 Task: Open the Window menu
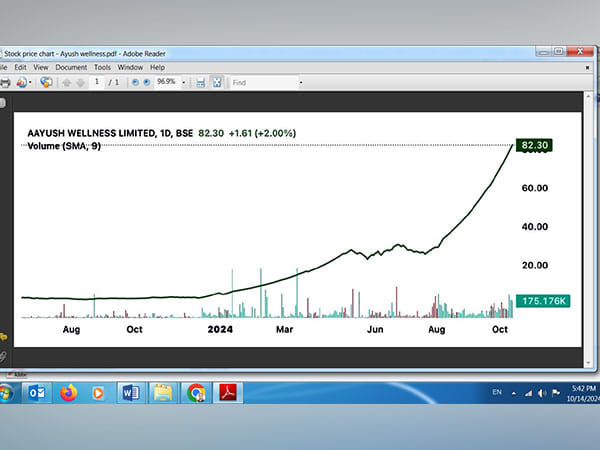point(130,67)
